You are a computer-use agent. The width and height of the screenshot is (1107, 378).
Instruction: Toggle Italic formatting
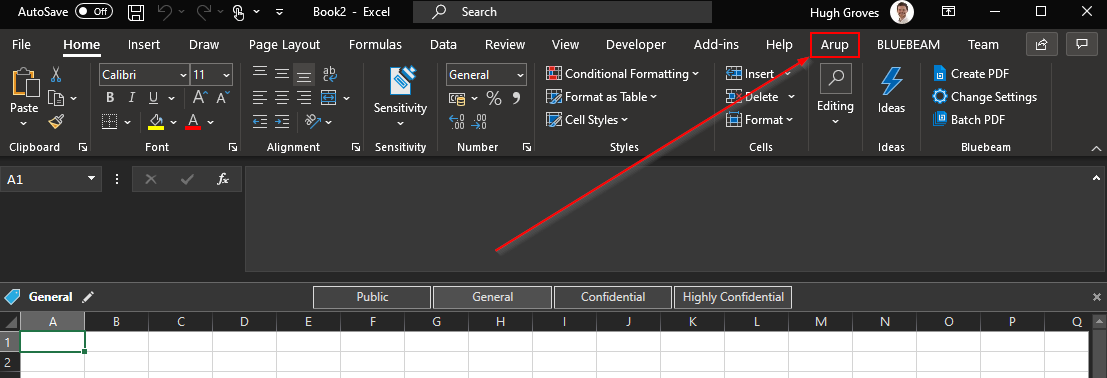point(131,98)
